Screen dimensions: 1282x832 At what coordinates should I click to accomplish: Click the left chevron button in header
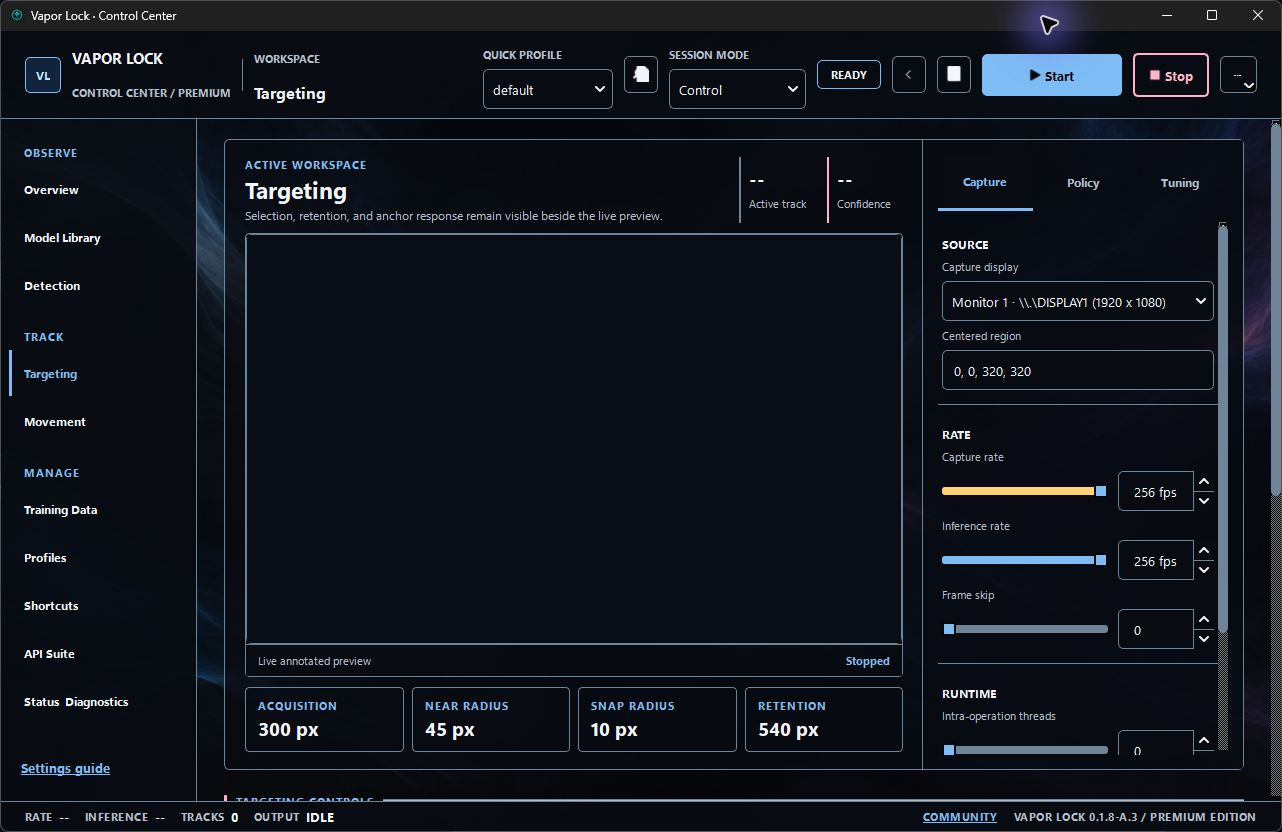click(908, 75)
